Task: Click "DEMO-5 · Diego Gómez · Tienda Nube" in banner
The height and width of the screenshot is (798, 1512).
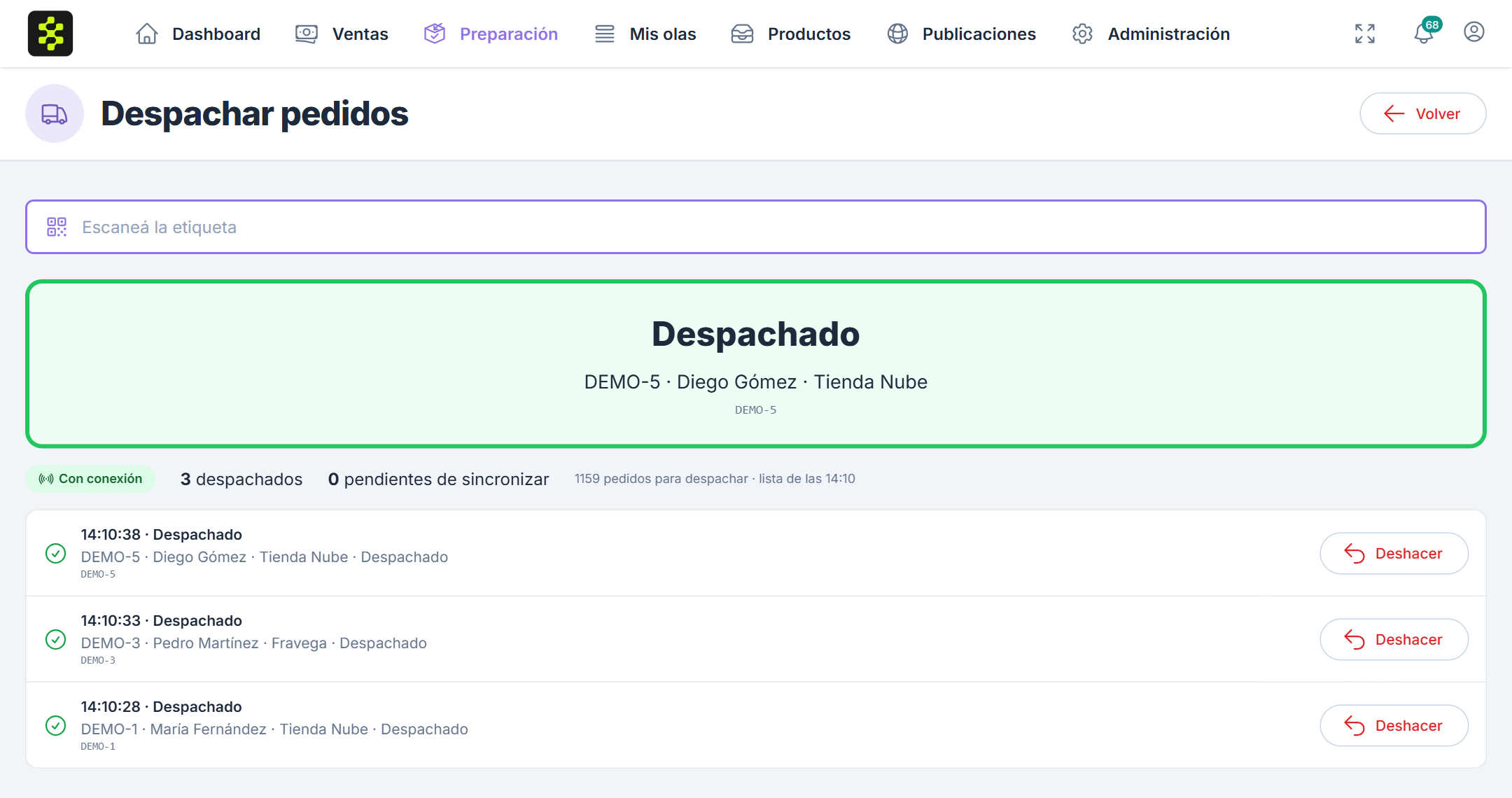Action: pos(756,382)
